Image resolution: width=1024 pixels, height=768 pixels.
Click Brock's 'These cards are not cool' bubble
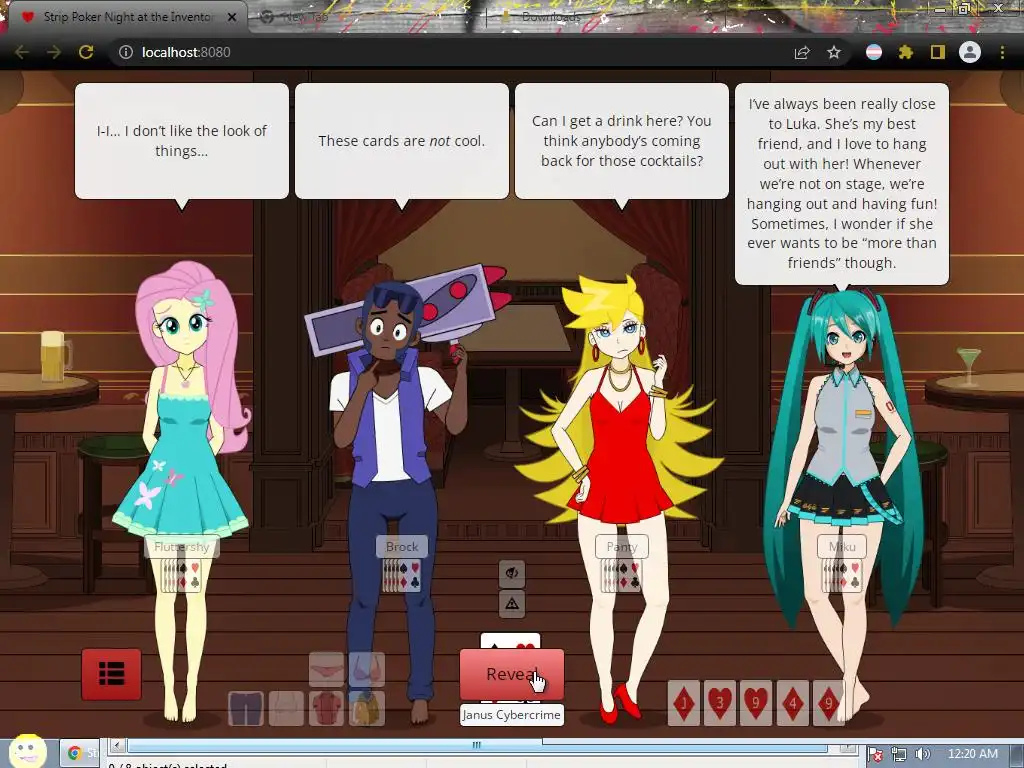402,140
